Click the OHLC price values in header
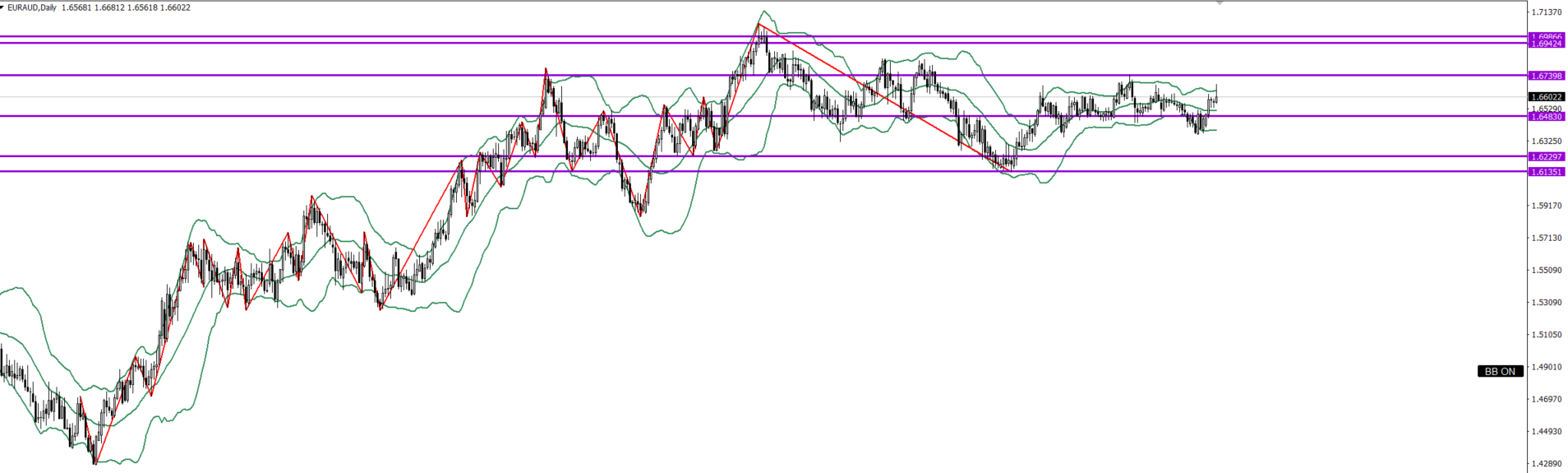Screen dimensions: 1568x473 click(x=126, y=7)
